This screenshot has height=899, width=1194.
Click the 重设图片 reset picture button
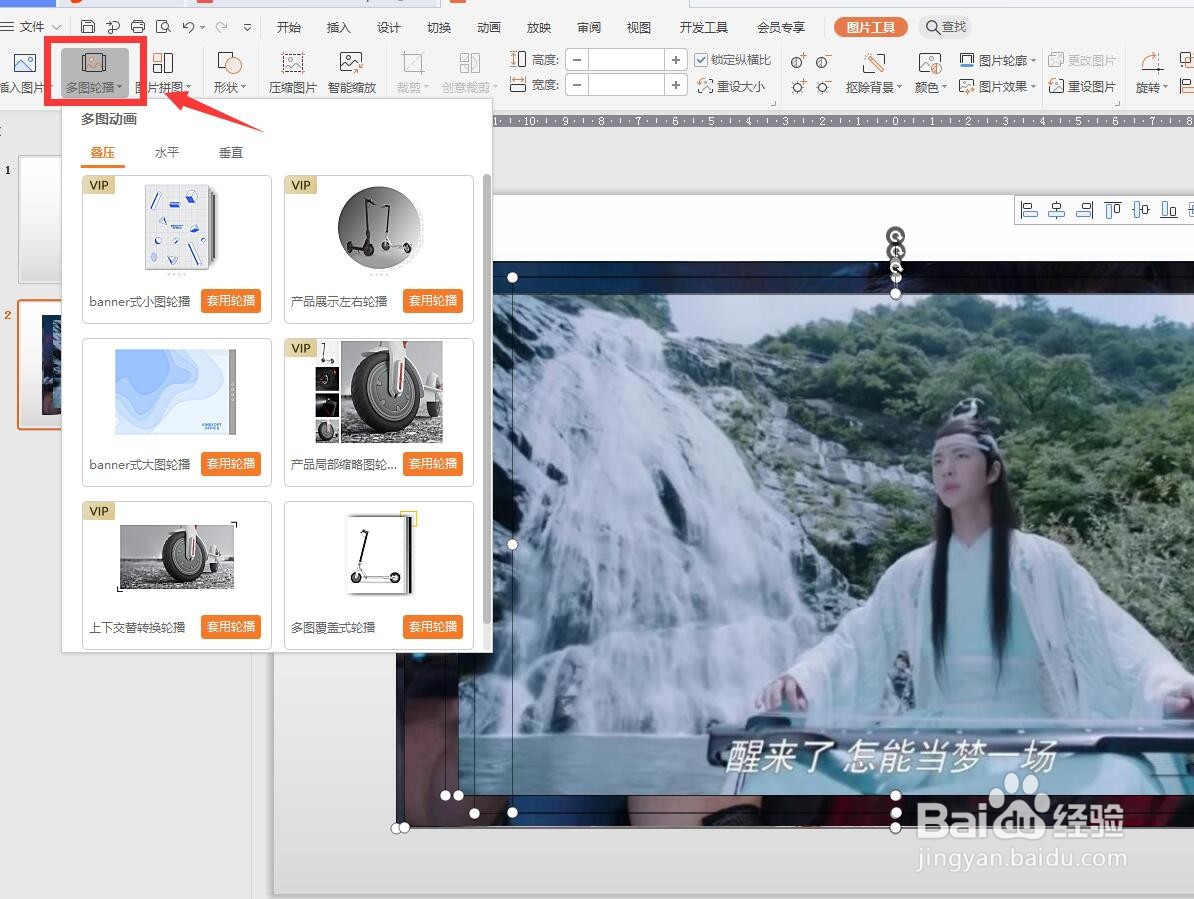point(1082,86)
